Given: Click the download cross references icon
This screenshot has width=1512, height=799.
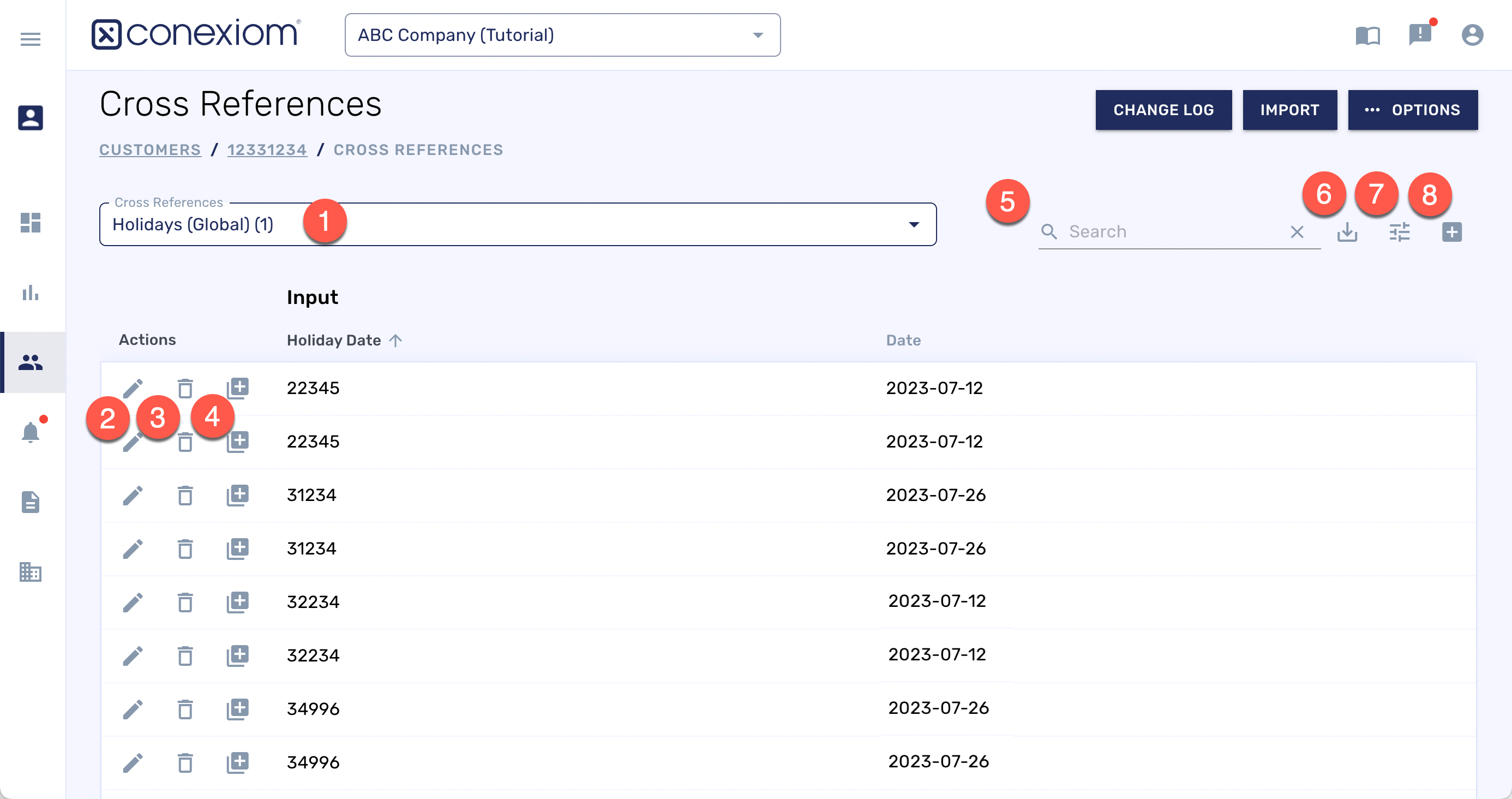Looking at the screenshot, I should pyautogui.click(x=1347, y=232).
